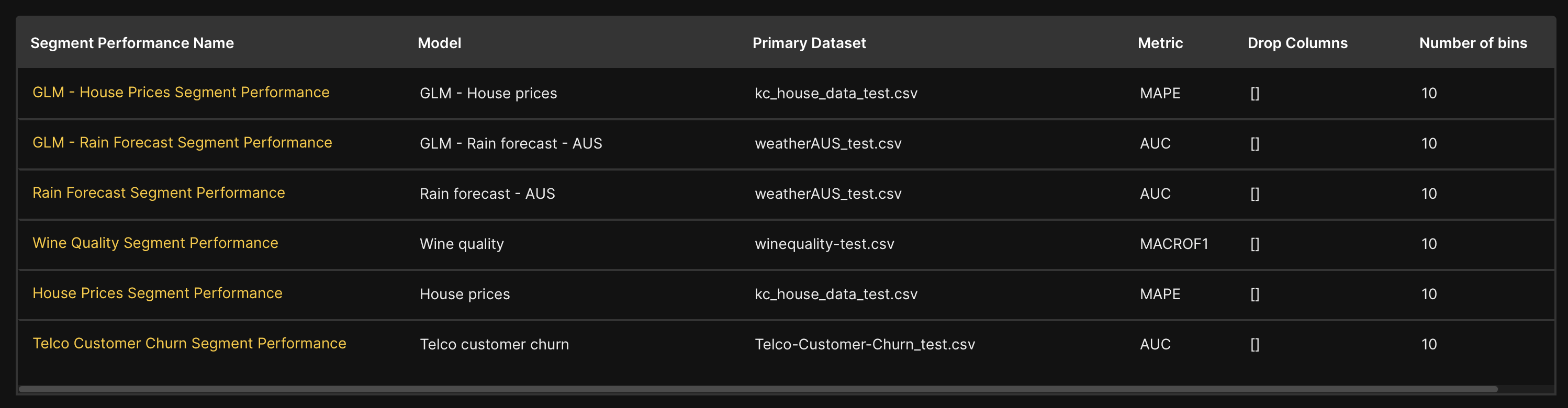Select the Telco-Customer-Churn_test.csv dataset cell
This screenshot has width=1568, height=408.
point(865,345)
